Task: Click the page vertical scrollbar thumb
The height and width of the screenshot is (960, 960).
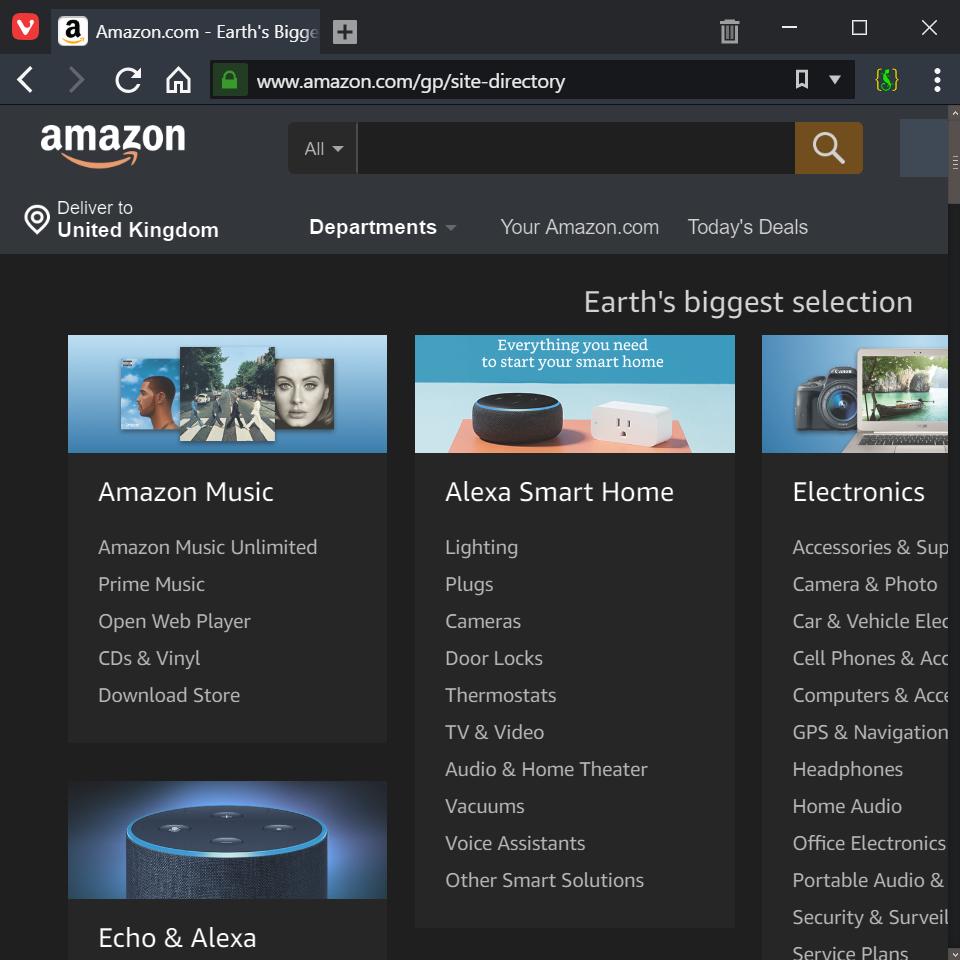Action: (954, 162)
